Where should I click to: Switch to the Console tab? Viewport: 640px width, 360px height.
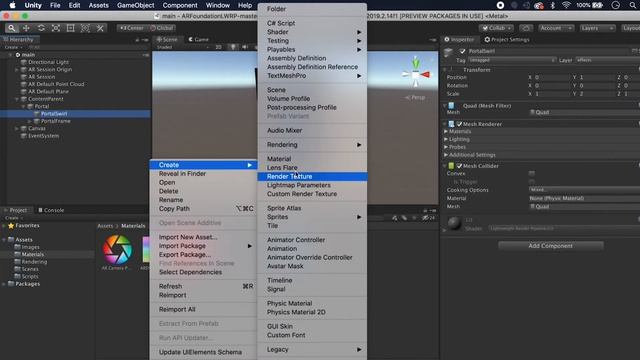click(51, 210)
